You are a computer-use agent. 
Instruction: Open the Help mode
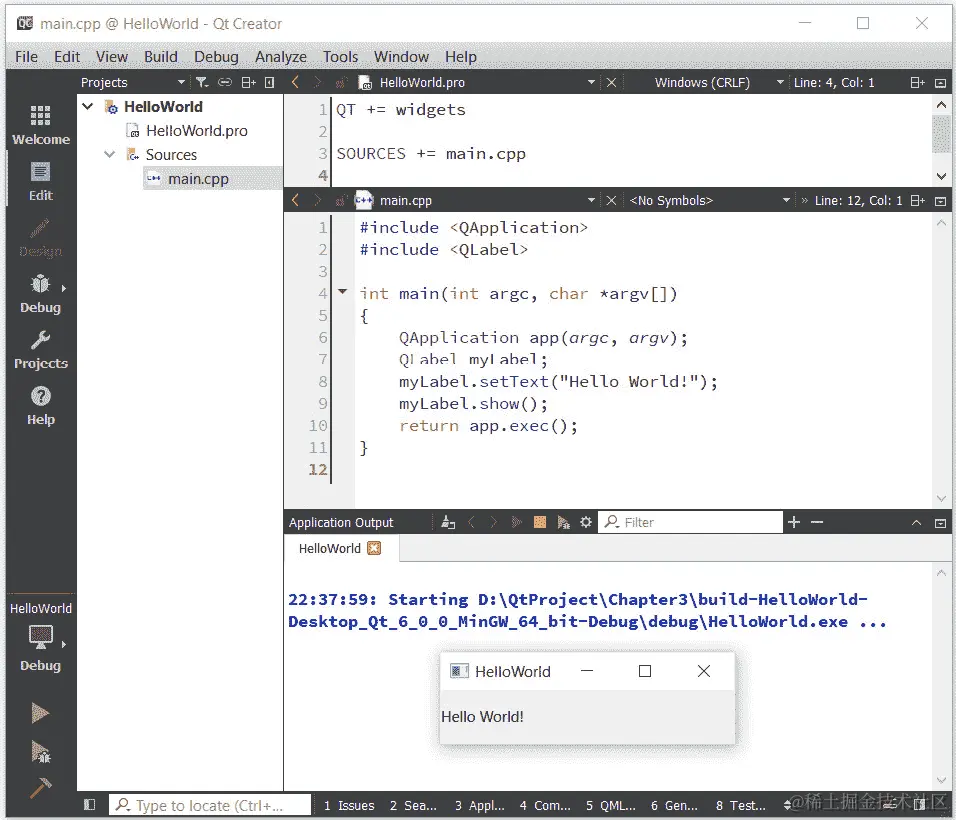pos(40,406)
